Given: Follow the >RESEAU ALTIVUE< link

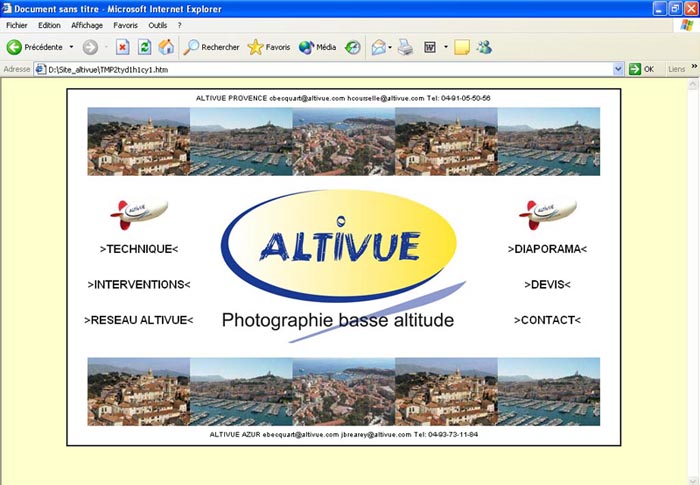Looking at the screenshot, I should tap(139, 320).
